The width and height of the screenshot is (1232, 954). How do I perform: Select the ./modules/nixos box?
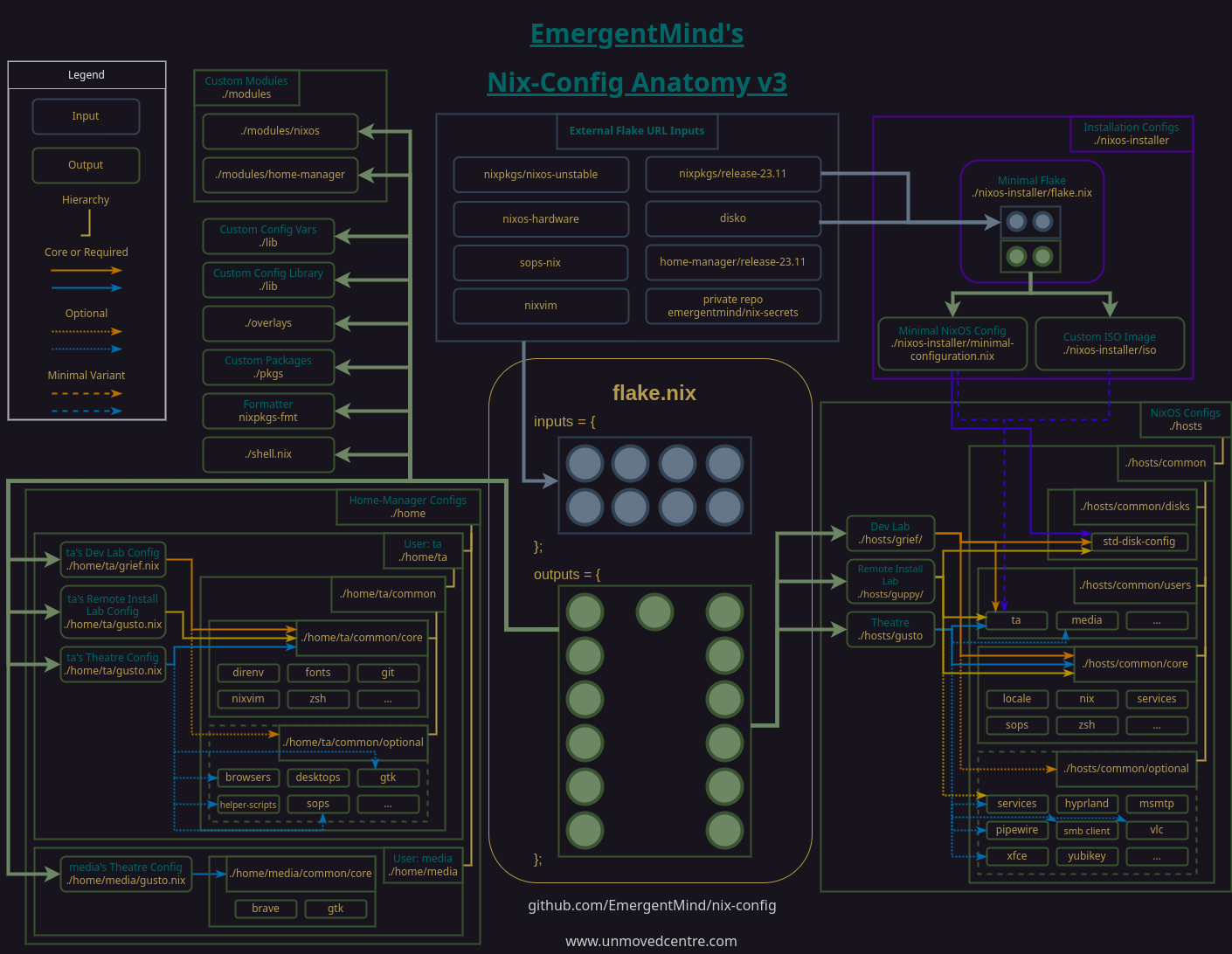click(280, 131)
